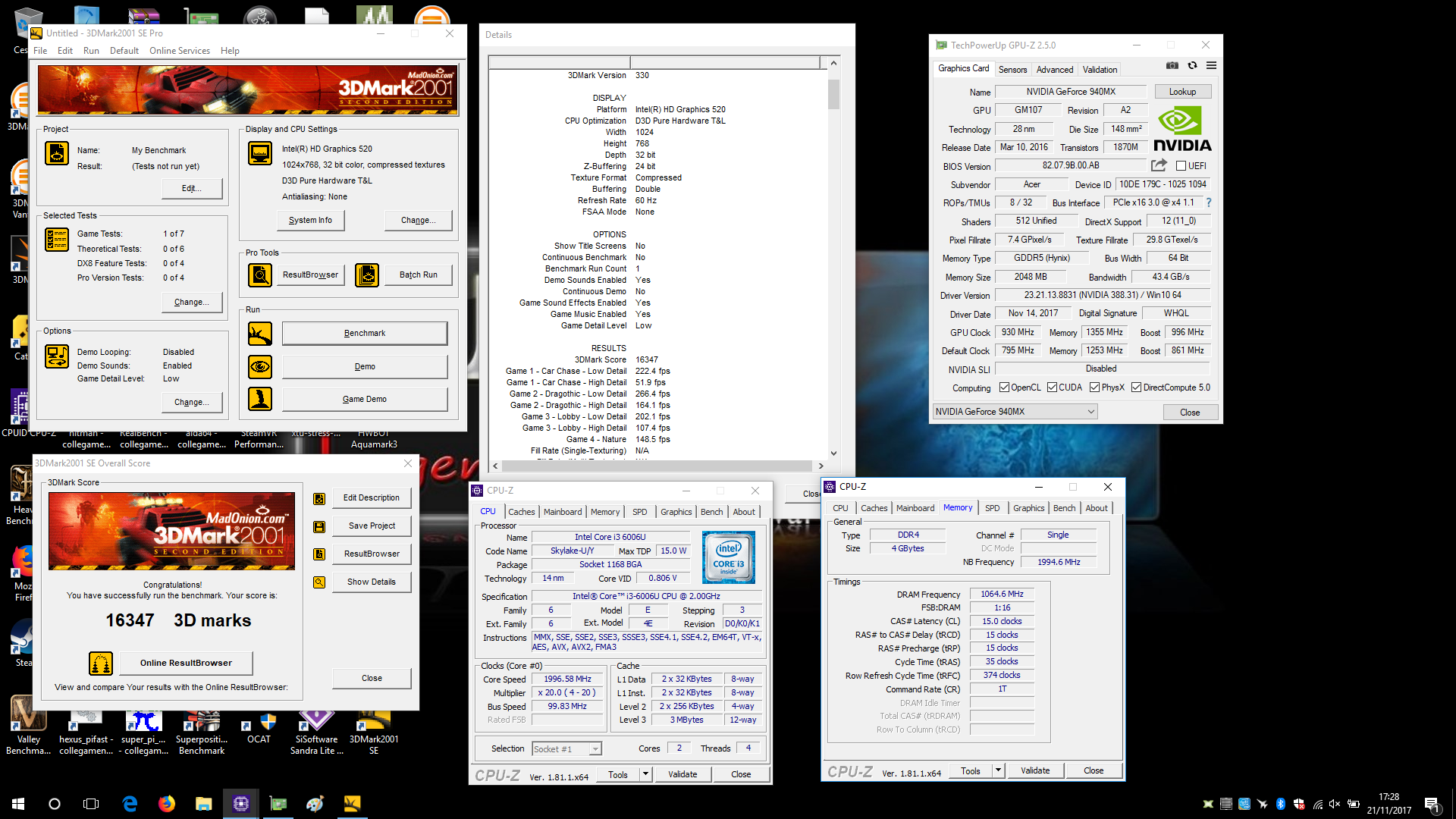Click the Display and CPU Settings monitor icon

260,154
